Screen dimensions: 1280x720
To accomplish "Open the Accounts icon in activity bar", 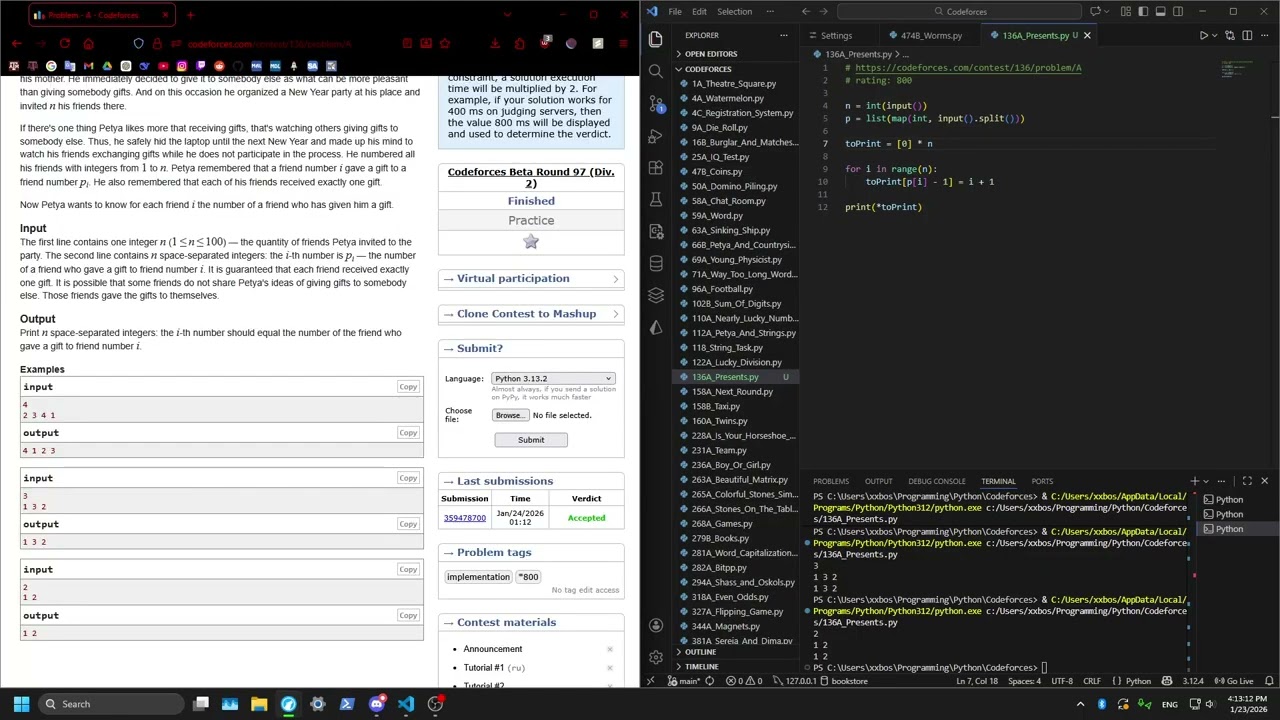I will click(656, 625).
